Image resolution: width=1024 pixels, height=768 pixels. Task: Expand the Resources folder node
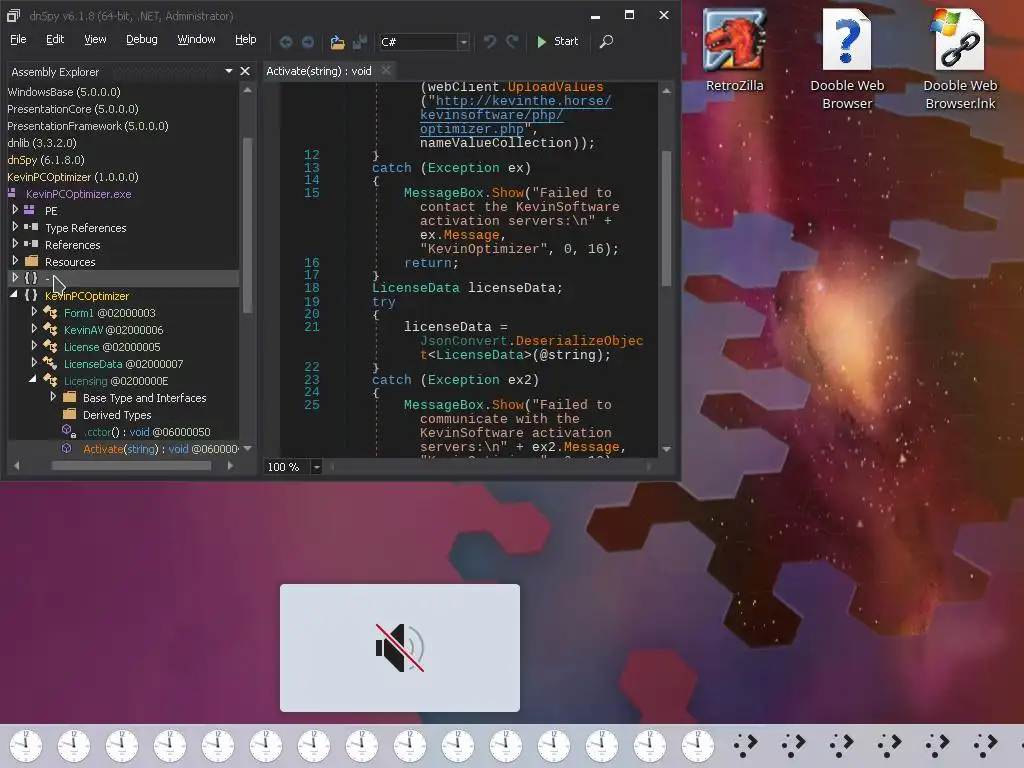(x=15, y=261)
